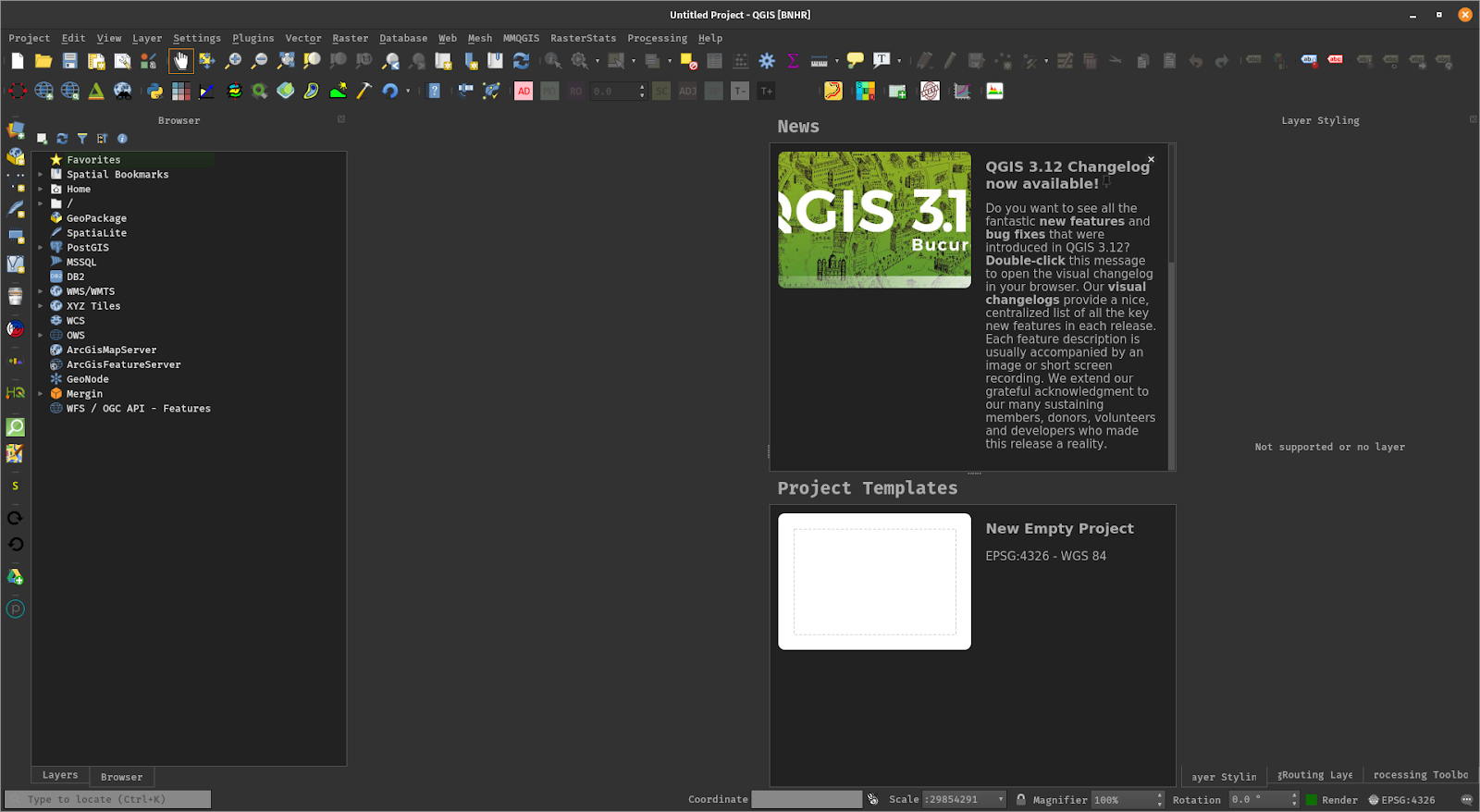This screenshot has height=812, width=1480.
Task: Toggle the Render checkbox in status bar
Action: pyautogui.click(x=1312, y=800)
